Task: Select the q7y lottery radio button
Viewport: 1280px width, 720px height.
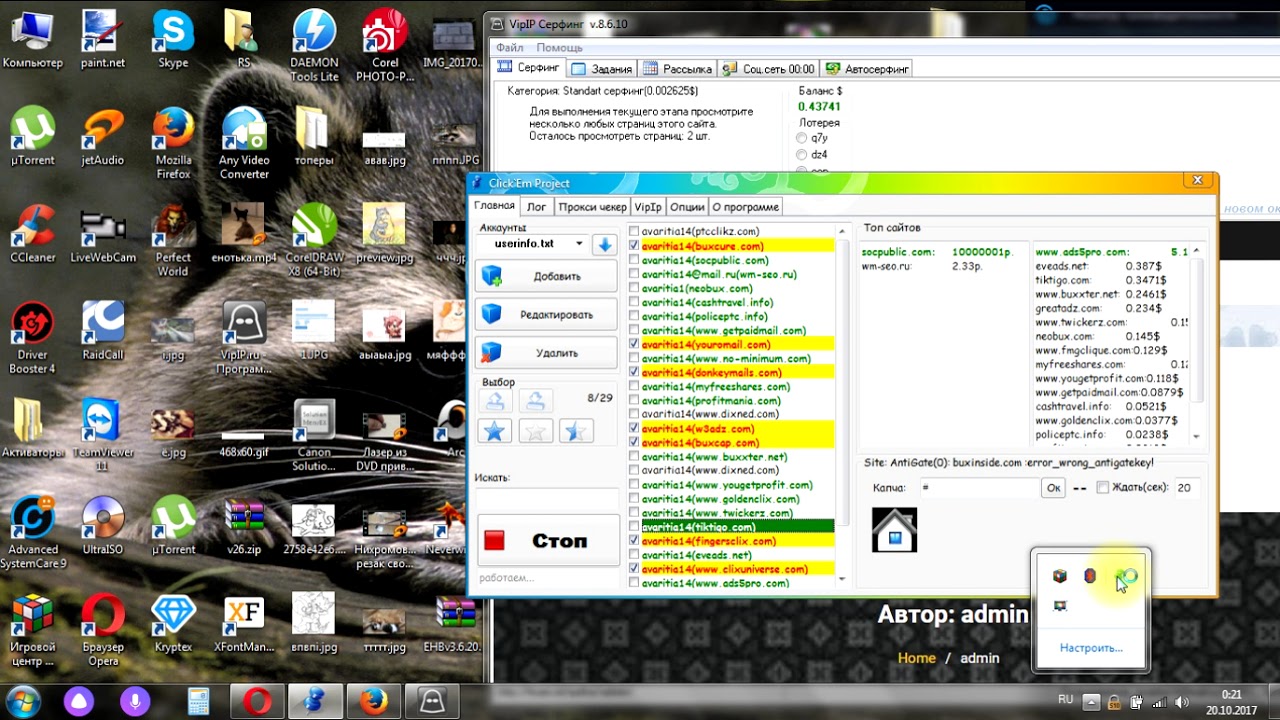Action: click(x=802, y=137)
